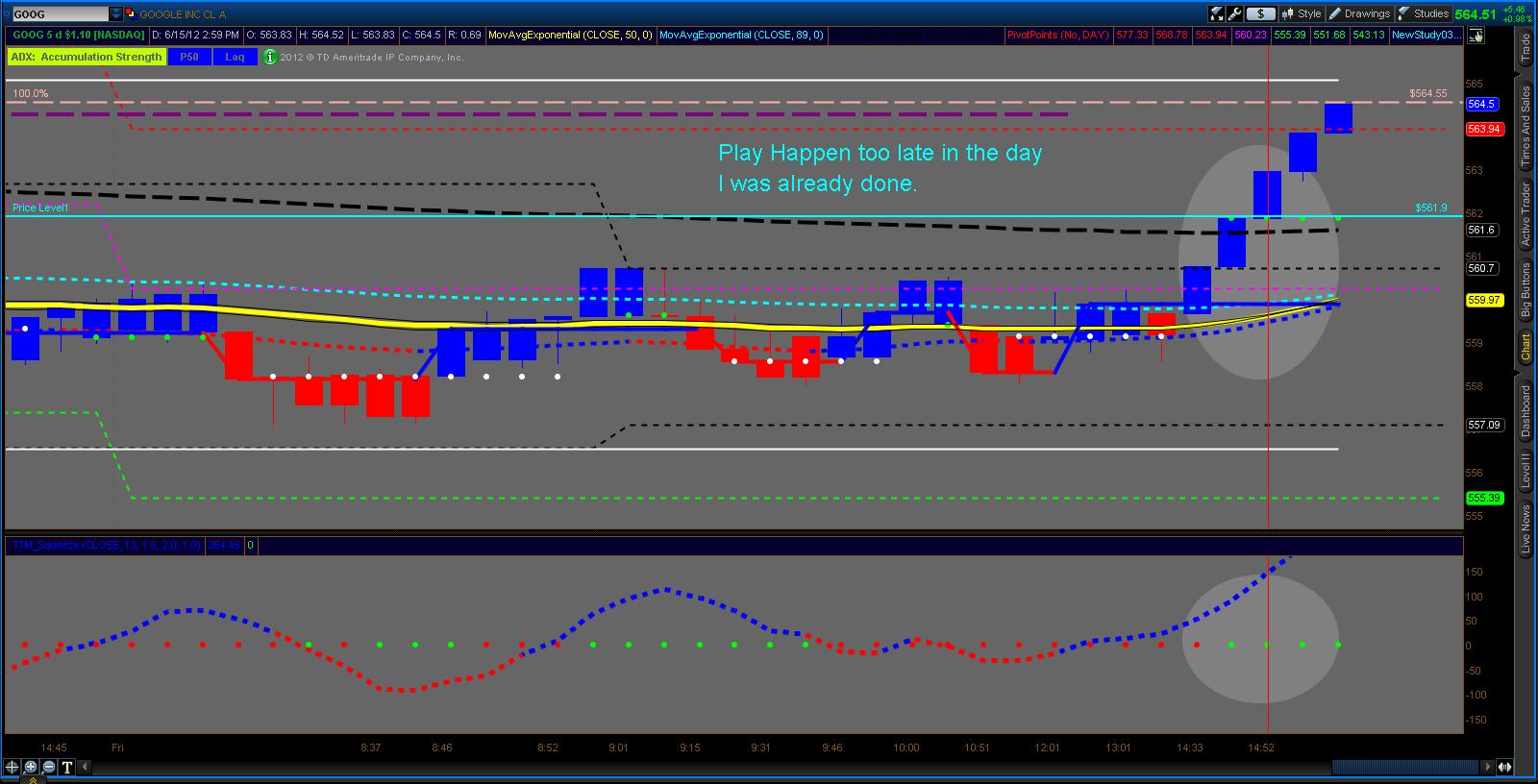This screenshot has height=784, width=1538.
Task: Expand the symbol selector dropdown arrow
Action: point(116,14)
